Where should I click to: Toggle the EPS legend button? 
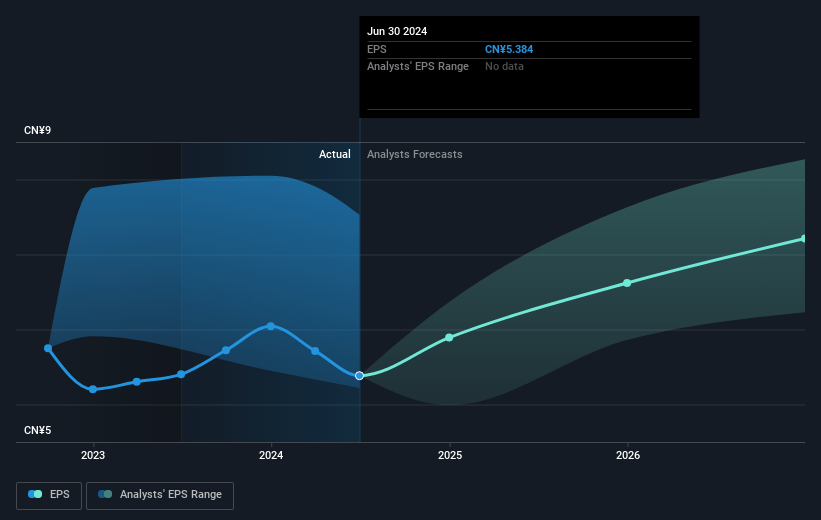coord(49,495)
